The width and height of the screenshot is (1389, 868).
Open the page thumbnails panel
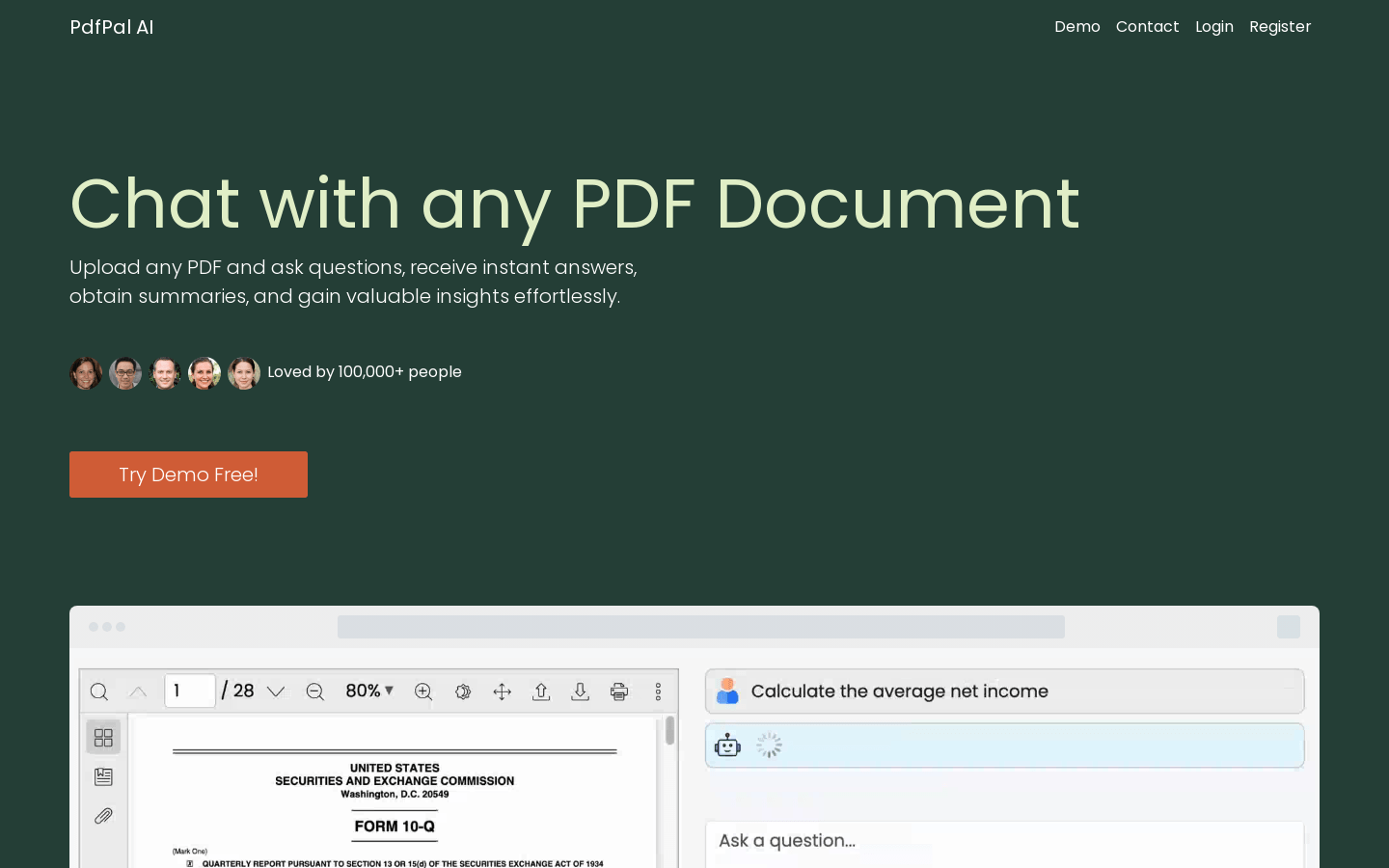coord(103,737)
